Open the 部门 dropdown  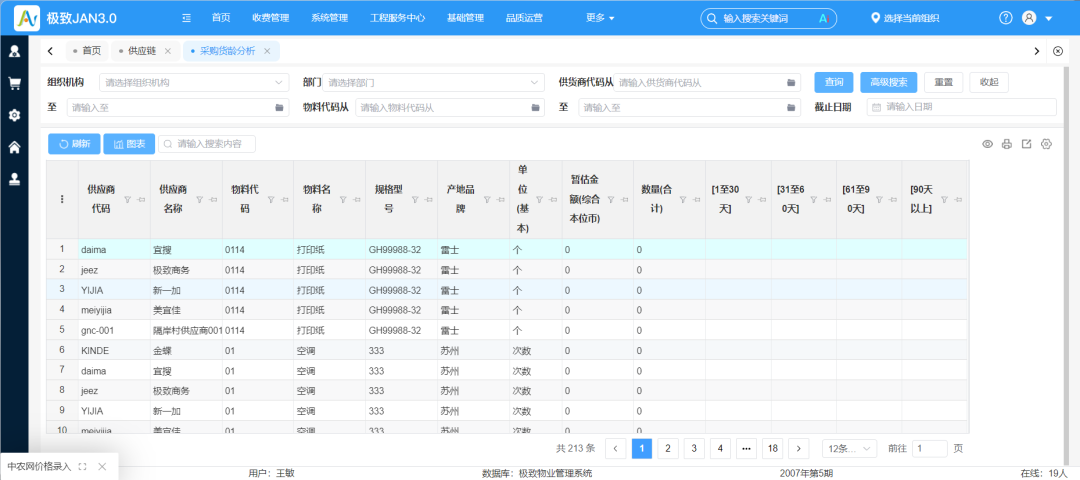433,83
